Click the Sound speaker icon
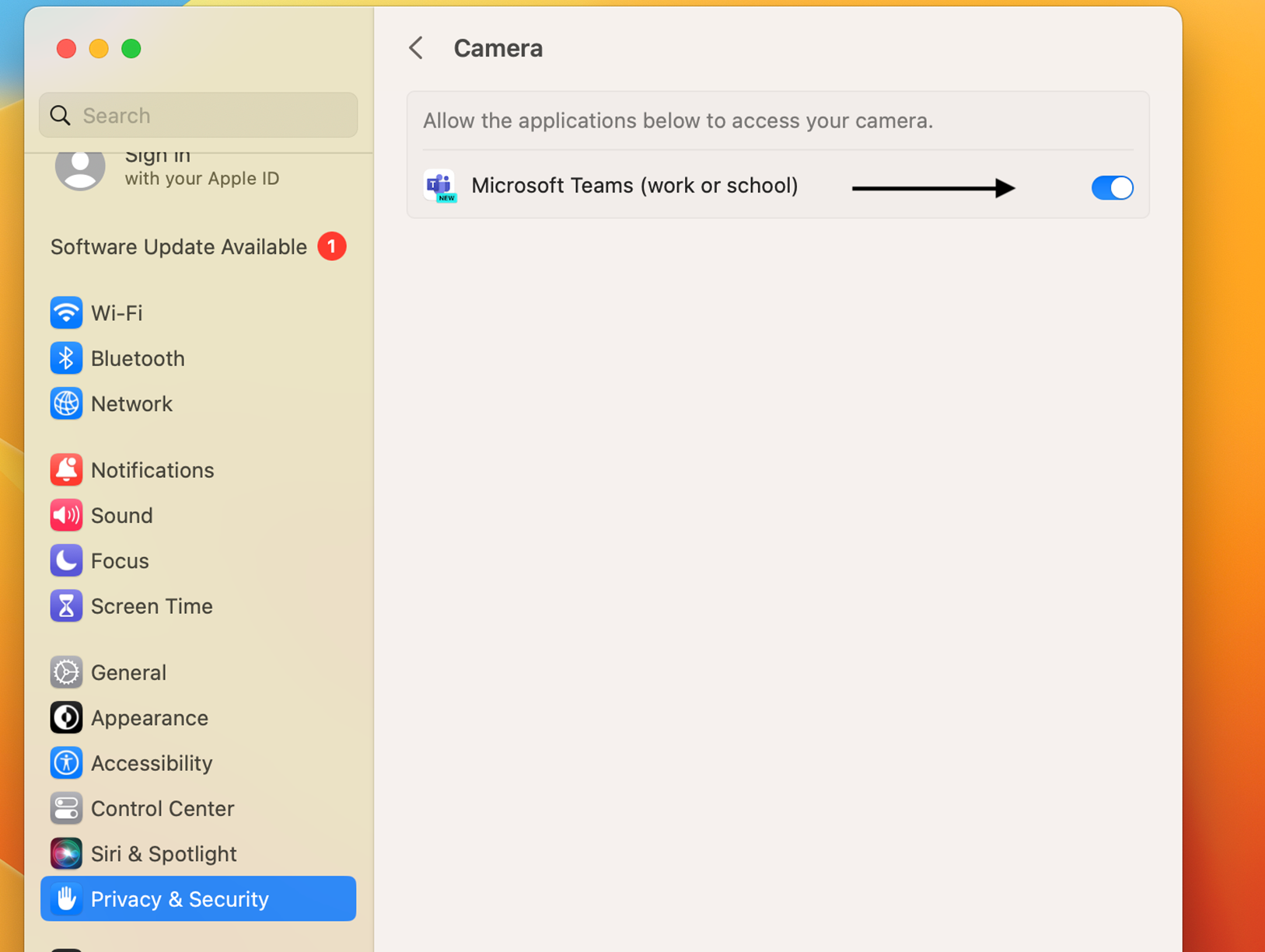1265x952 pixels. point(66,515)
